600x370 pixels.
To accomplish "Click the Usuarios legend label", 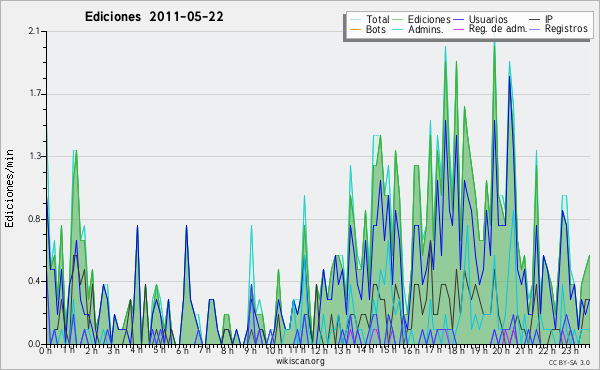I will point(488,19).
